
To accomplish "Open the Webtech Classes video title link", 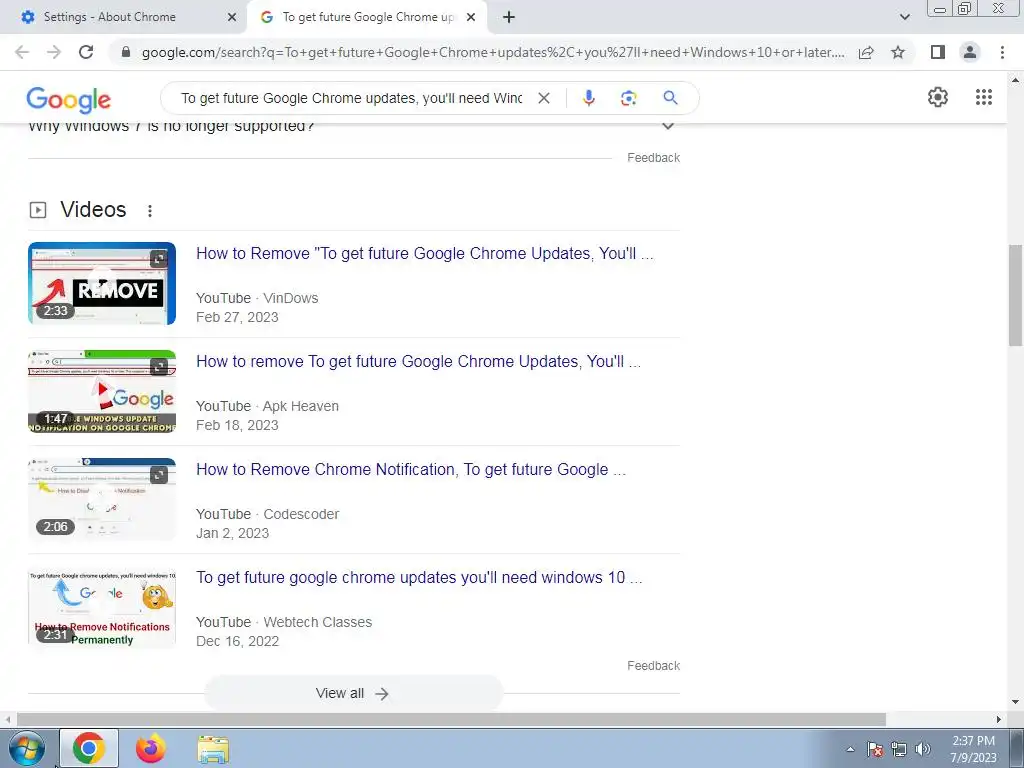I will click(x=419, y=577).
